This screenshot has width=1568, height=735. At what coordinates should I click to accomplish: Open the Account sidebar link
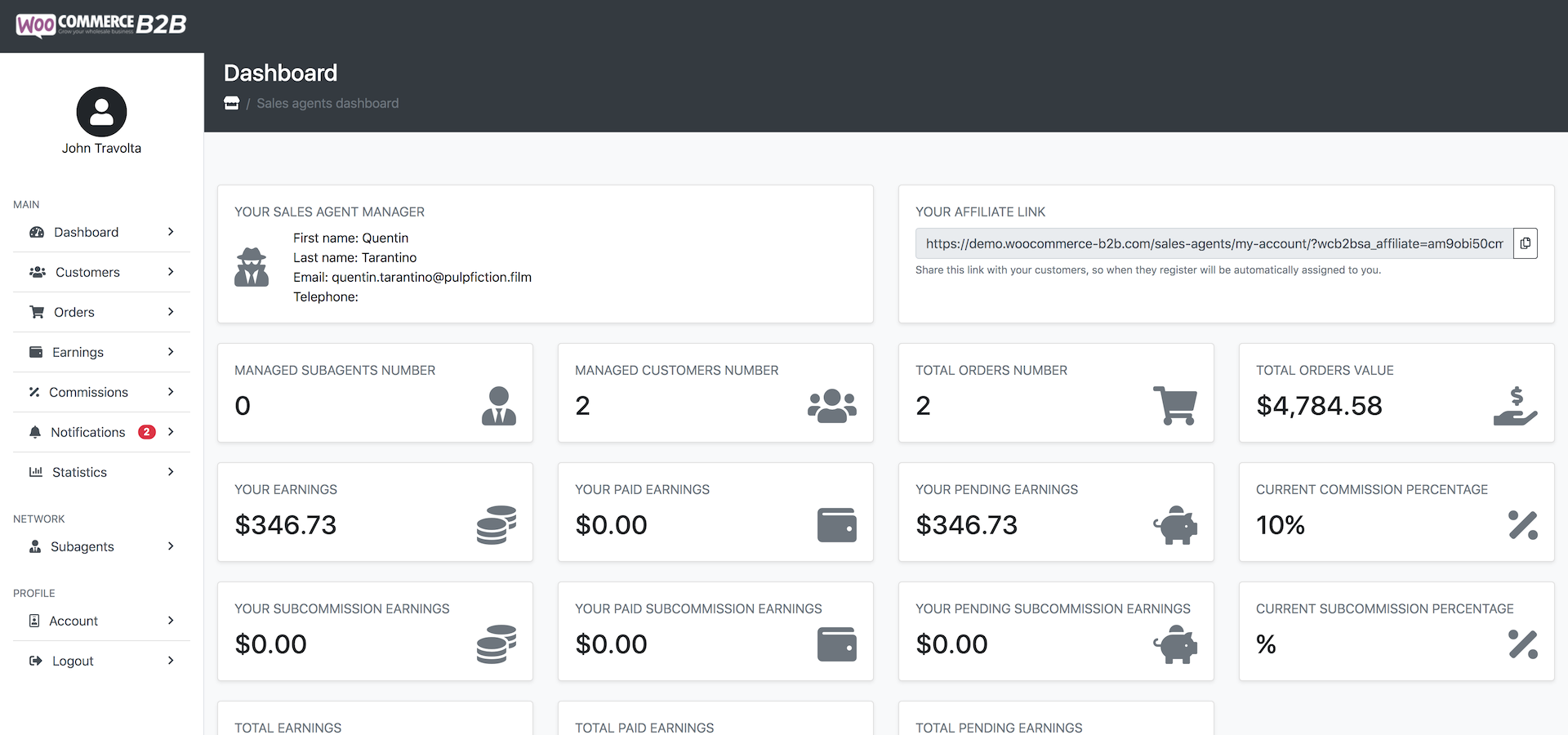point(101,621)
